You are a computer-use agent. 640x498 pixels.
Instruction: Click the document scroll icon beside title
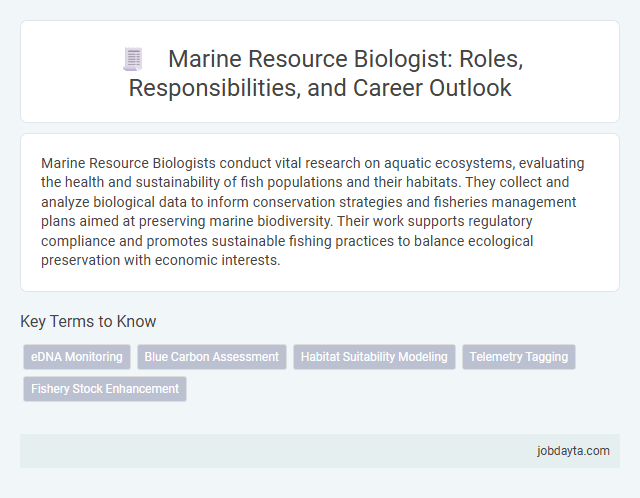133,59
